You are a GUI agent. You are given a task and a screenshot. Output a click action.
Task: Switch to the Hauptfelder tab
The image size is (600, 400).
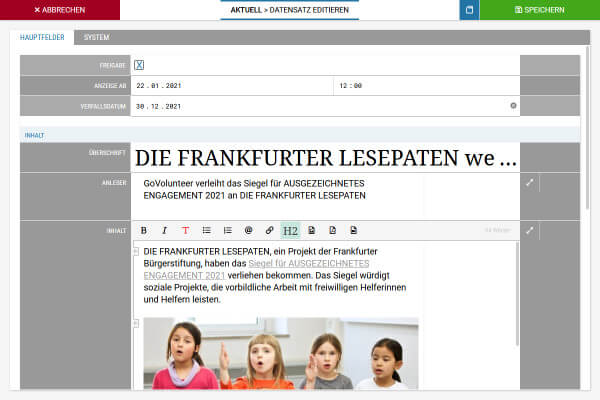42,37
